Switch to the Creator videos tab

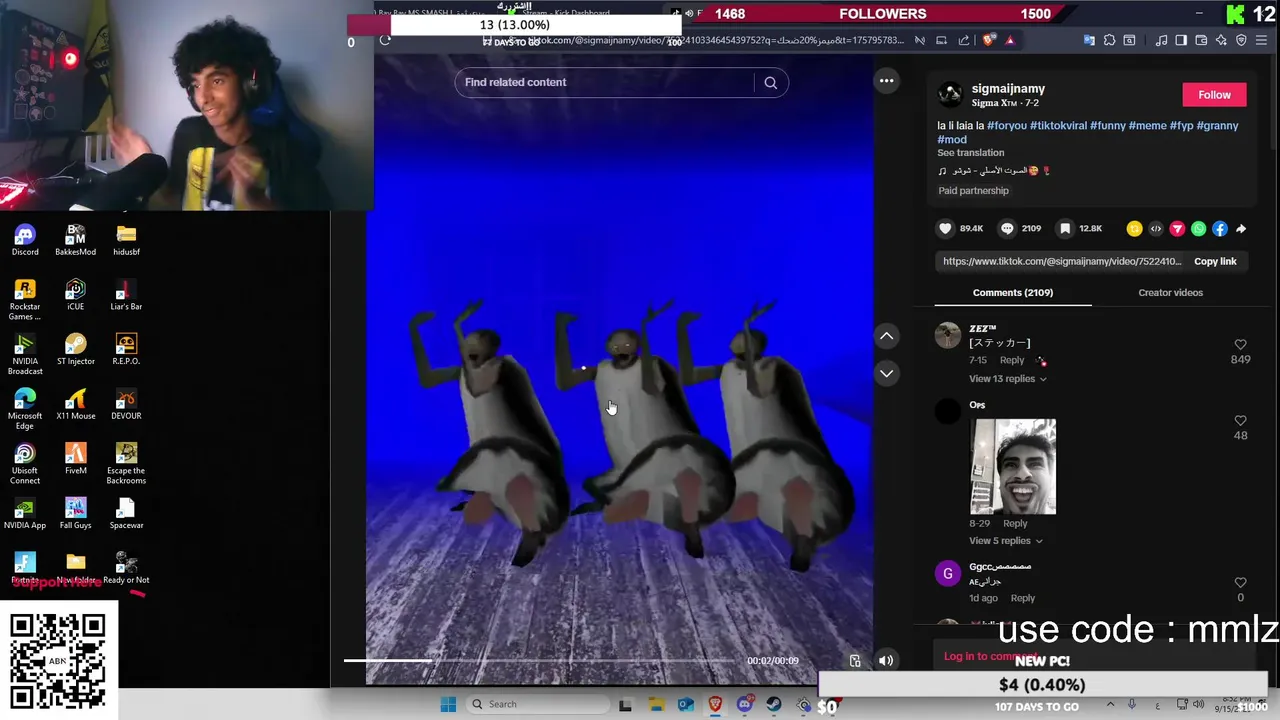[1170, 293]
